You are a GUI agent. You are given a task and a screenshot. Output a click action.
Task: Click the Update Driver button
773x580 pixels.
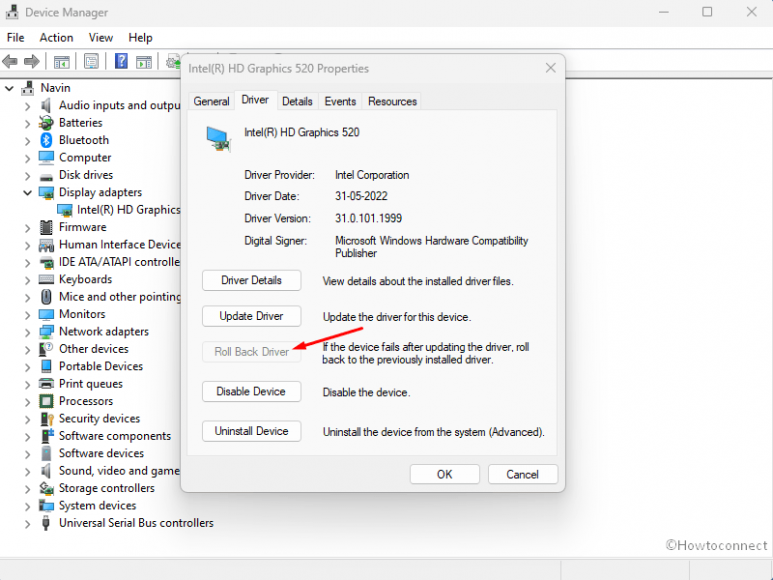251,316
